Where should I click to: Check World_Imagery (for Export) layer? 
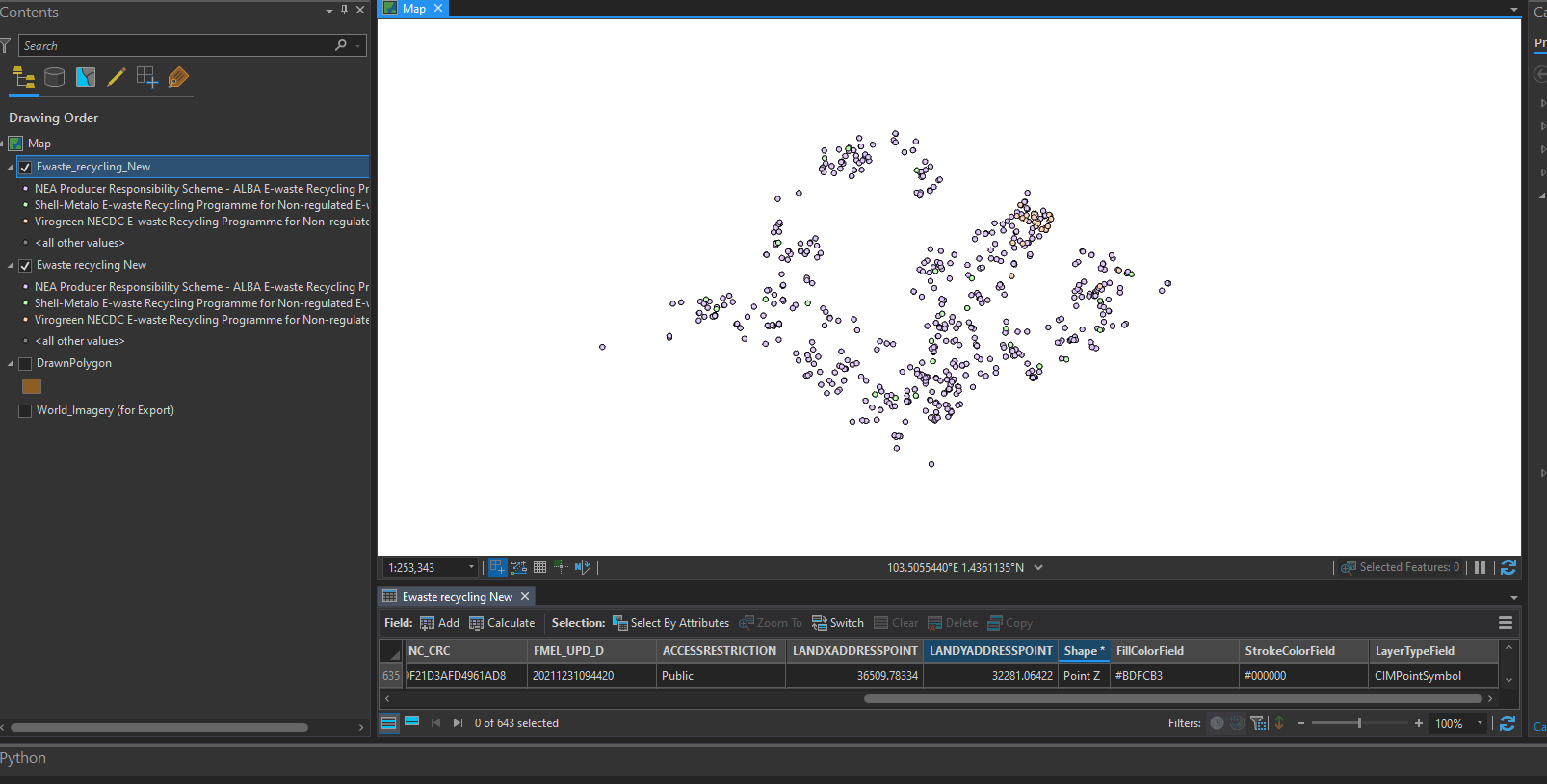coord(26,411)
